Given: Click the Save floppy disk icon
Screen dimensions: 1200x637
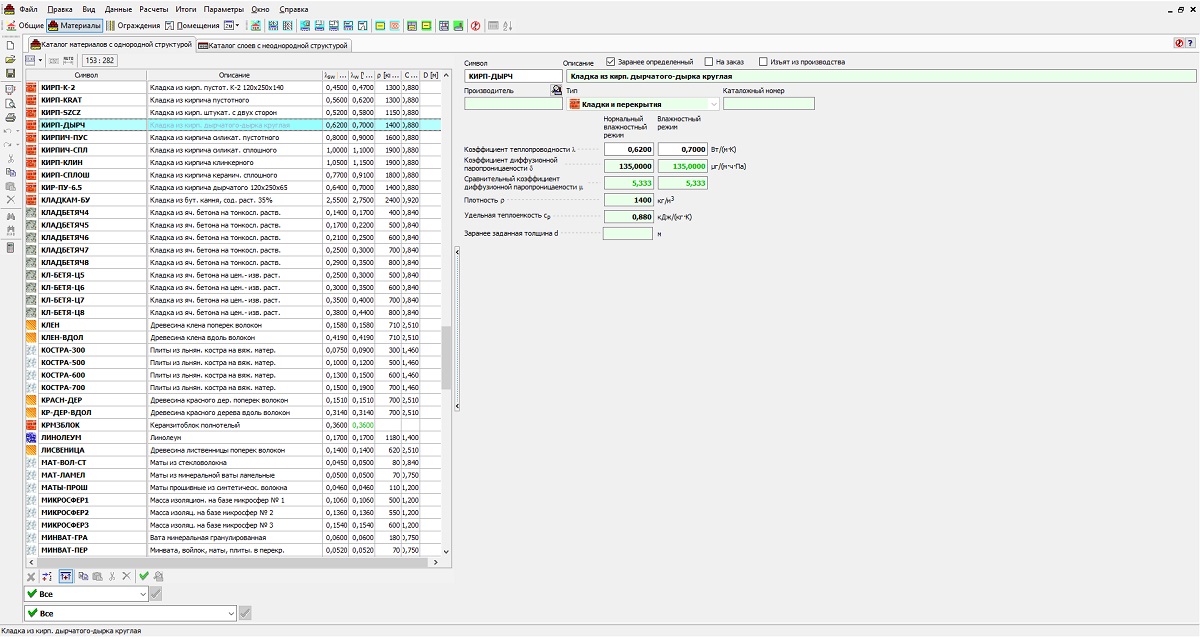Looking at the screenshot, I should (x=10, y=73).
